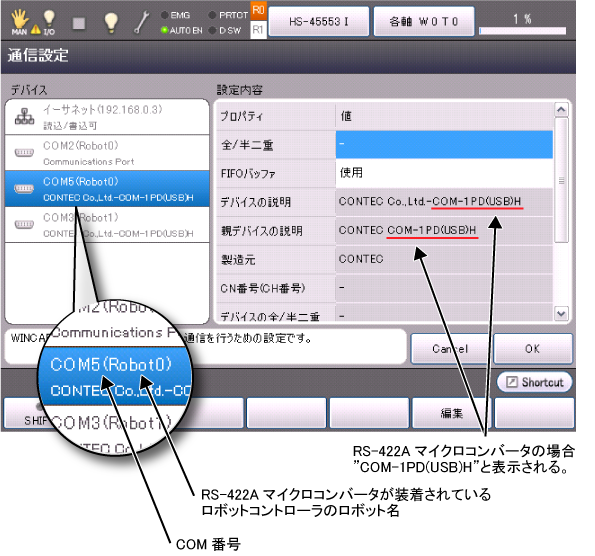Click the COM3 Robot1 port icon
This screenshot has width=595, height=556.
click(x=24, y=224)
